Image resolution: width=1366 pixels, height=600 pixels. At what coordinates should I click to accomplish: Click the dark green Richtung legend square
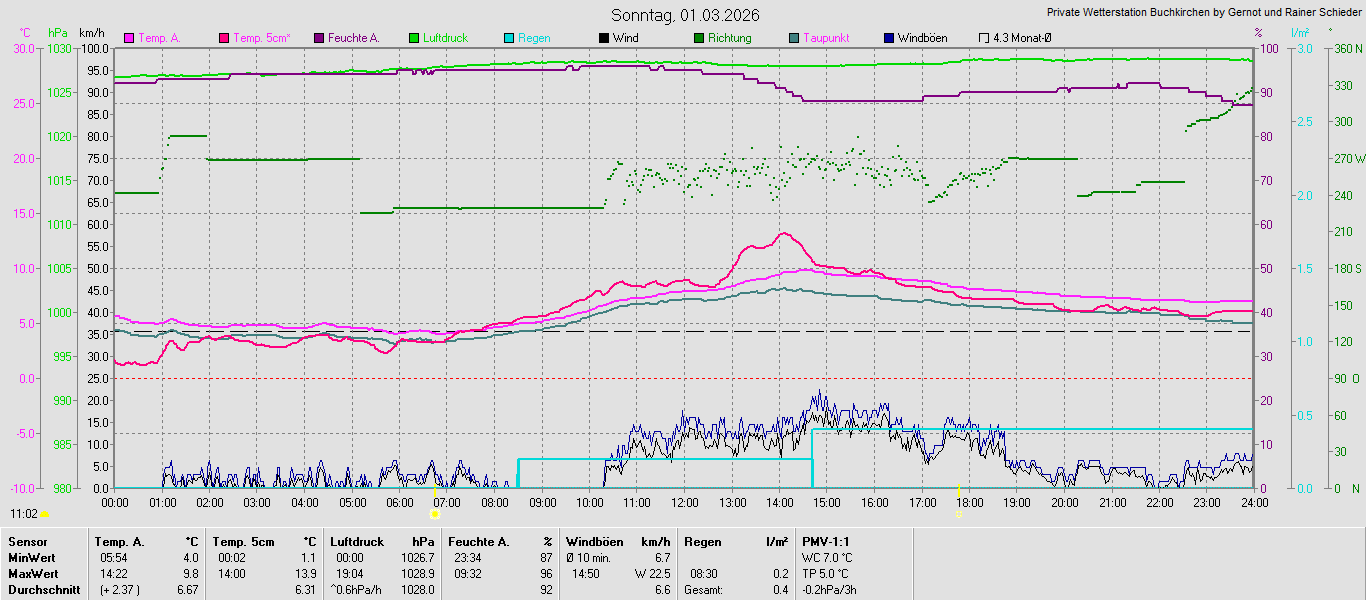pyautogui.click(x=699, y=38)
